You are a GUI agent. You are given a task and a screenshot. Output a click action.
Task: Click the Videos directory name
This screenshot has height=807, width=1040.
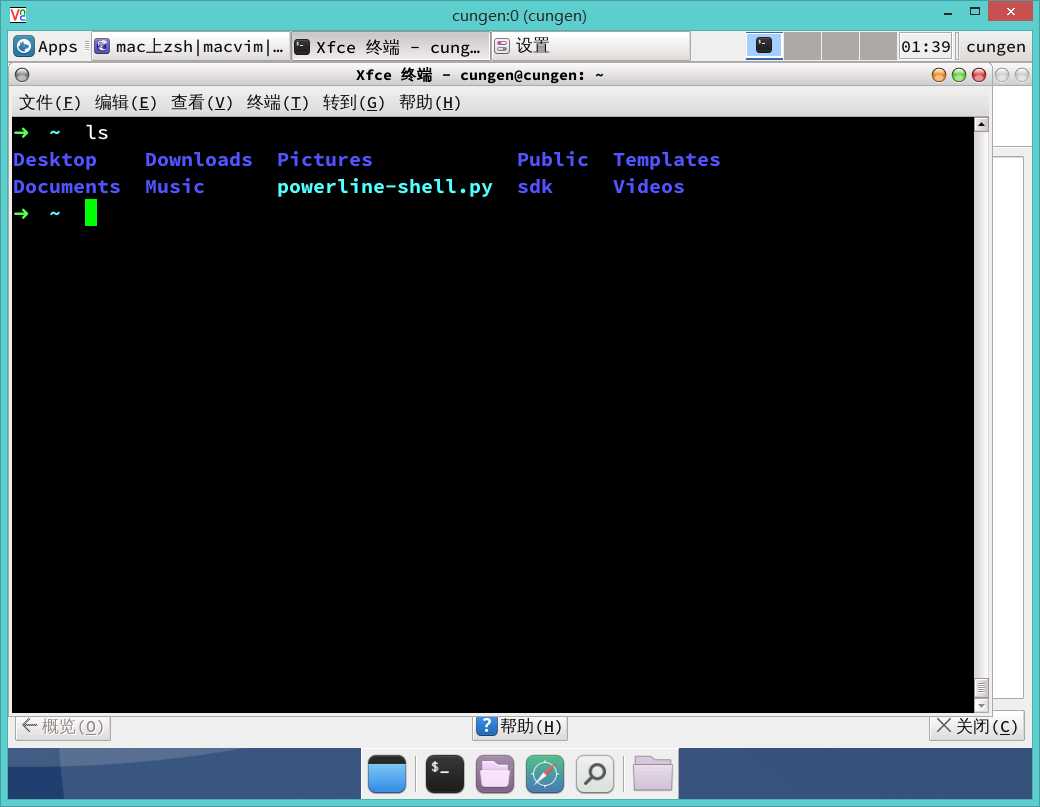[649, 187]
